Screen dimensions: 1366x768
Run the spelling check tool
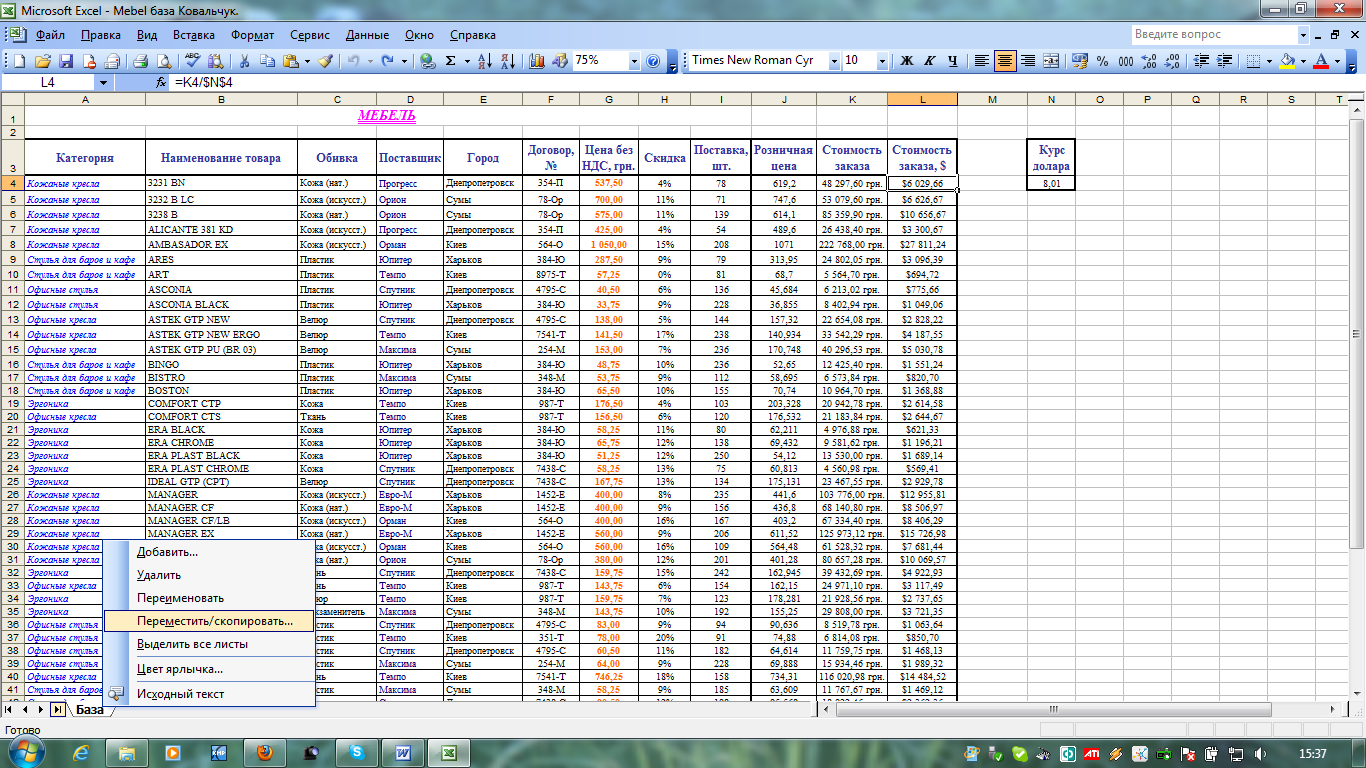click(192, 61)
